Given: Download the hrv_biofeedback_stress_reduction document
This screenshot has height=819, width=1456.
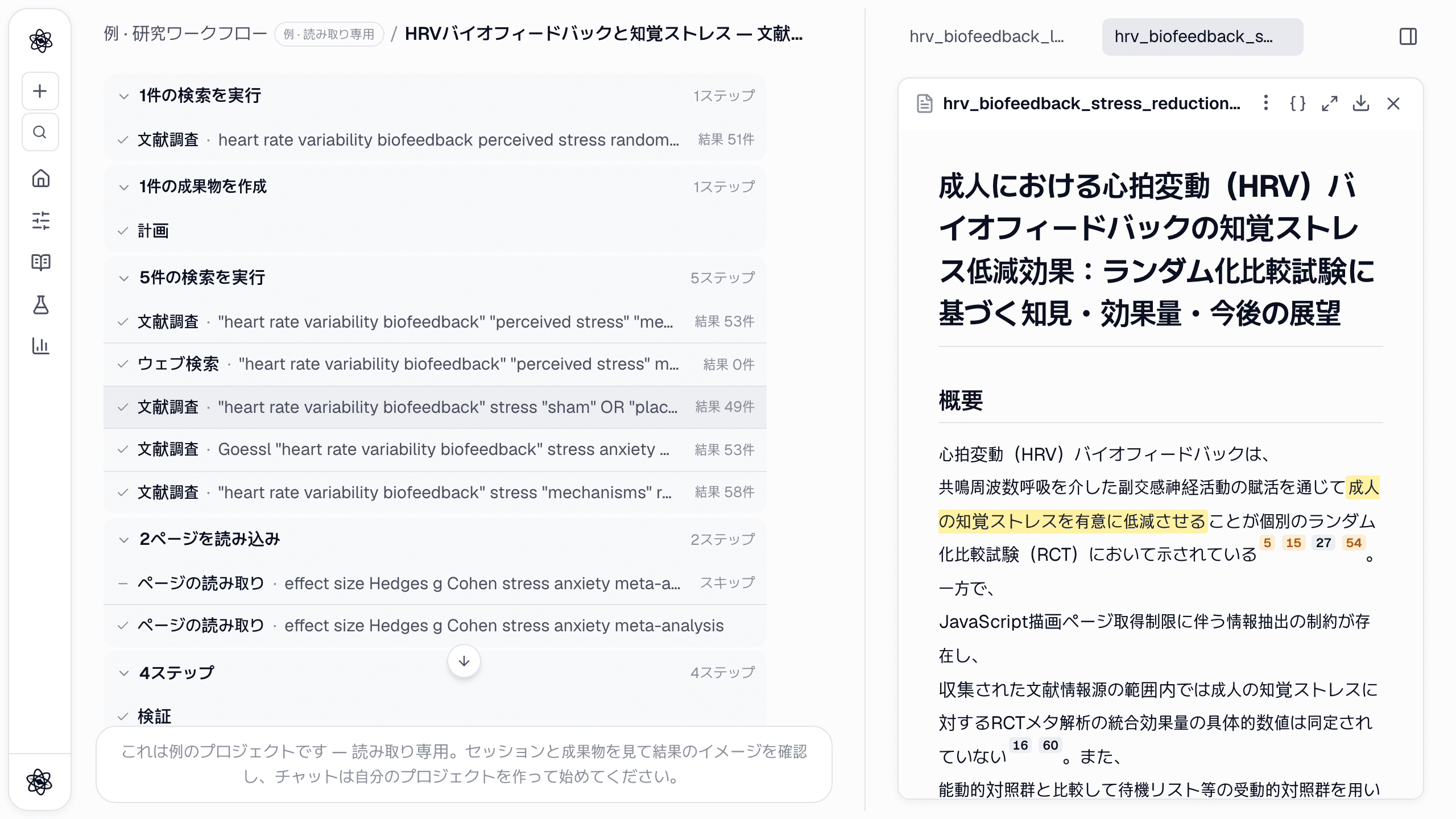Looking at the screenshot, I should point(1361,103).
